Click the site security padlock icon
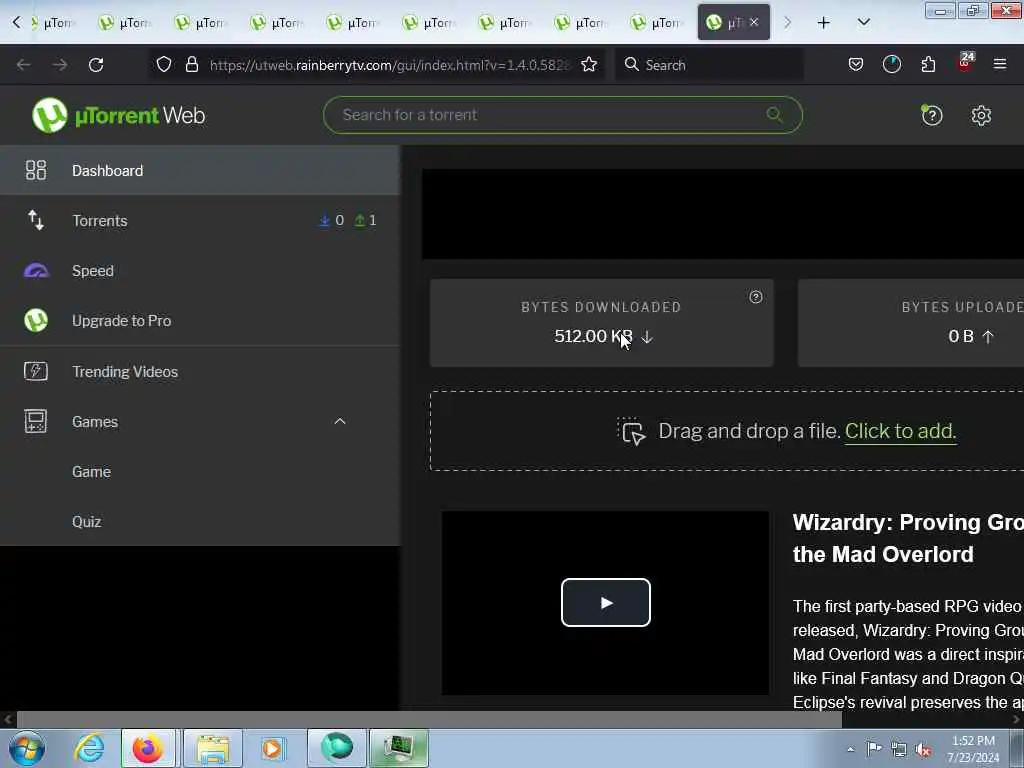The image size is (1024, 768). [191, 65]
